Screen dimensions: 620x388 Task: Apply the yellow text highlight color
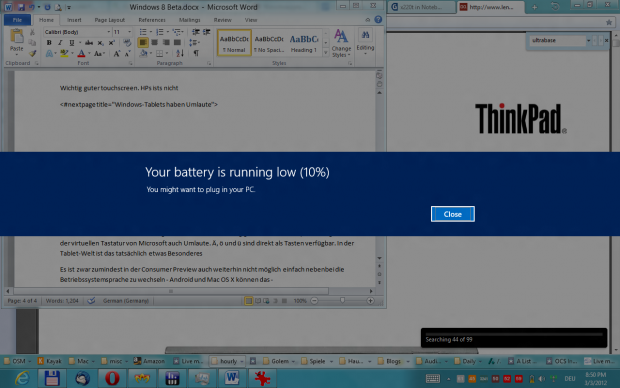pos(64,53)
